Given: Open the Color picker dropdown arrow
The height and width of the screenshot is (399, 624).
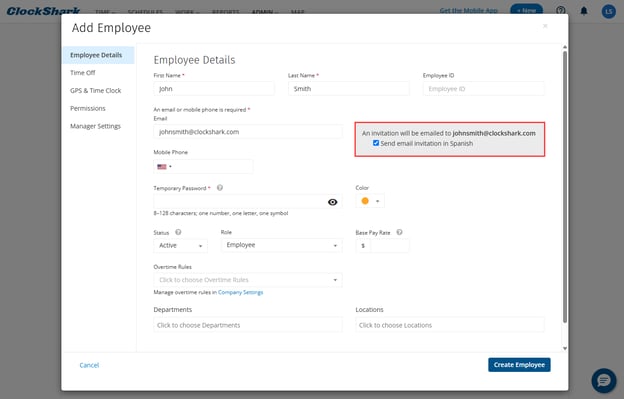Looking at the screenshot, I should click(377, 201).
